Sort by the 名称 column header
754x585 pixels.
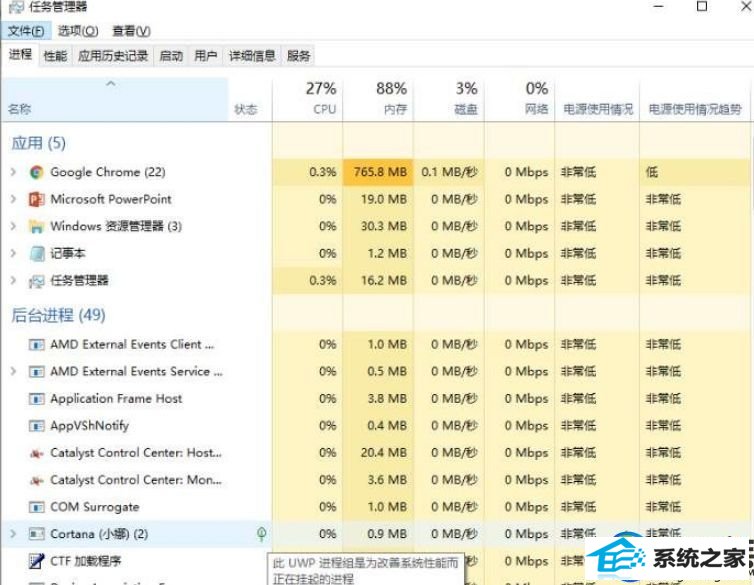[114, 99]
